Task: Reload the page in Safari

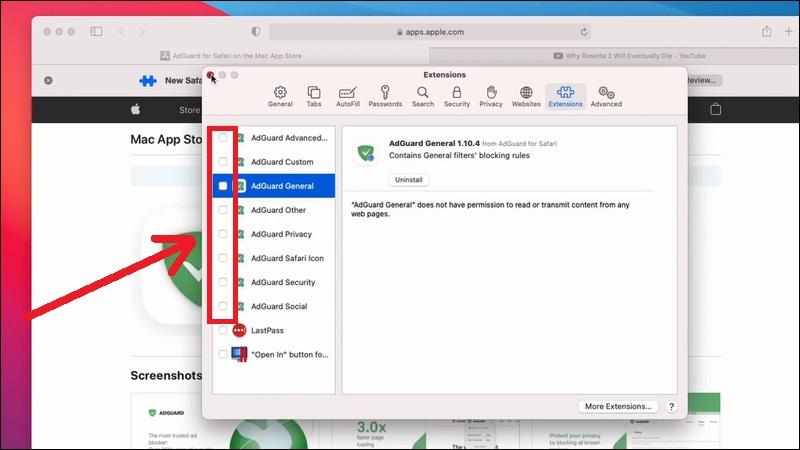Action: pyautogui.click(x=584, y=32)
